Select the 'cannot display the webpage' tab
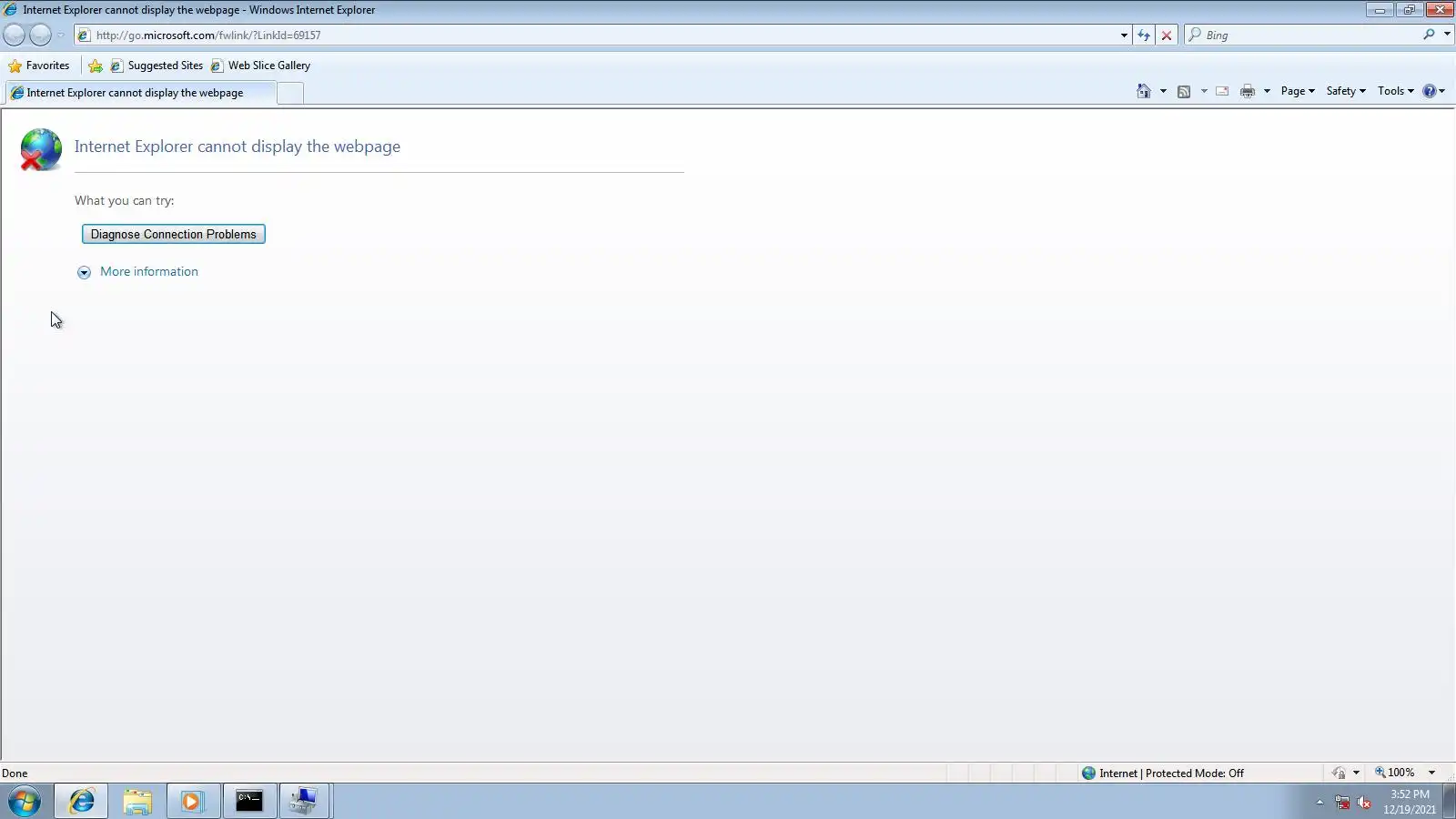Screen dimensions: 1456x819 (x=140, y=93)
